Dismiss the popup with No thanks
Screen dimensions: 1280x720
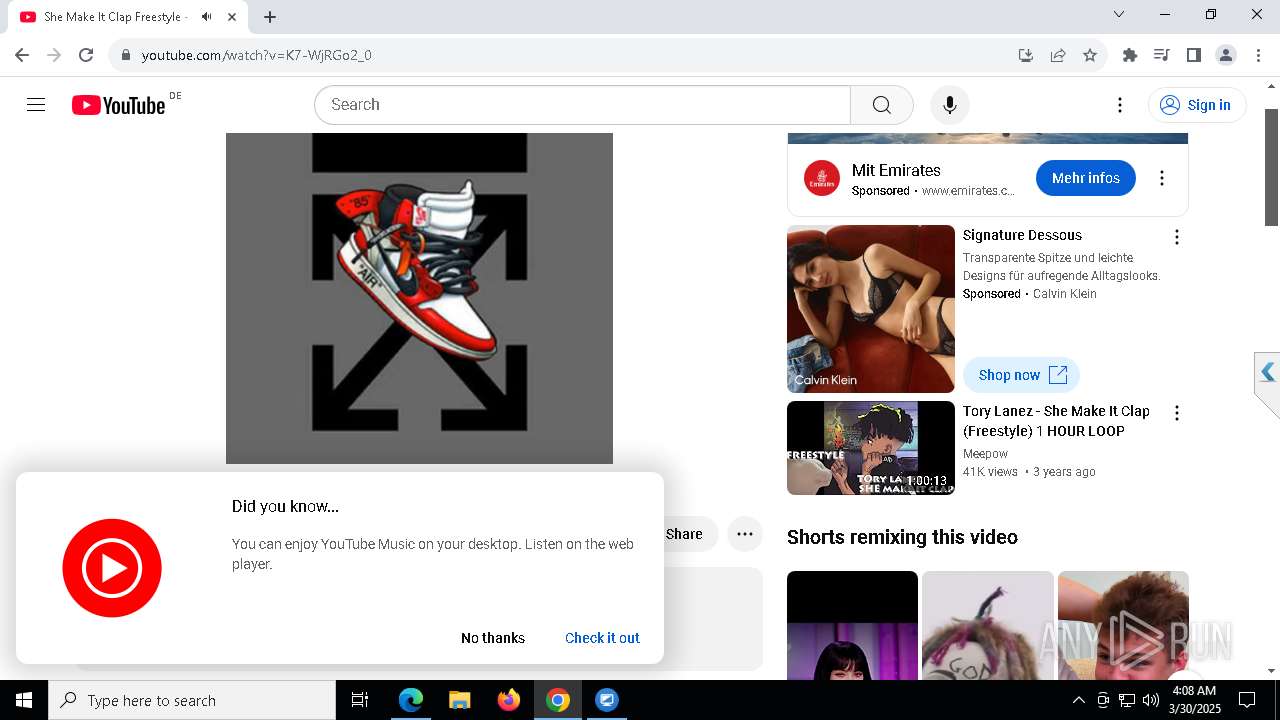493,638
